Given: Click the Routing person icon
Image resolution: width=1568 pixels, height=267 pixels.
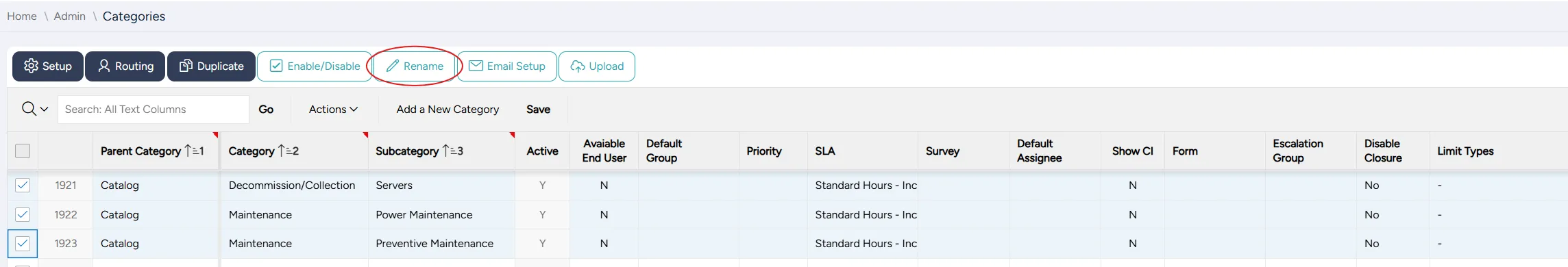Looking at the screenshot, I should point(104,66).
